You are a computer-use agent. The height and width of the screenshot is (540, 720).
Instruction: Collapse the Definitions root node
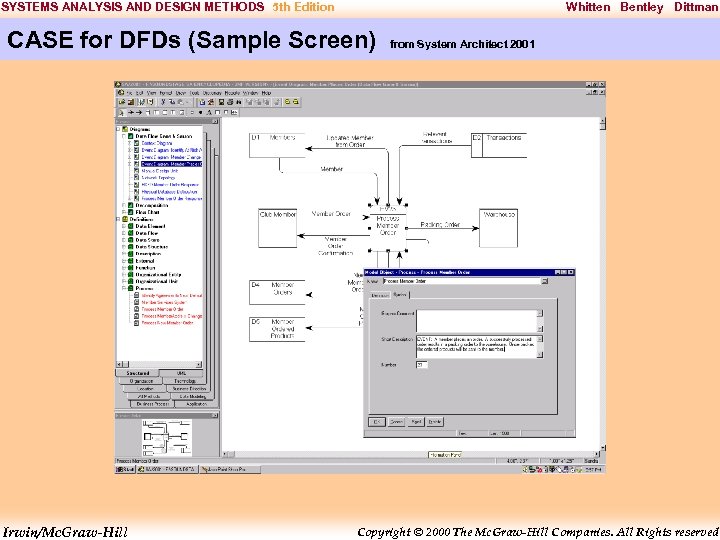tap(118, 219)
